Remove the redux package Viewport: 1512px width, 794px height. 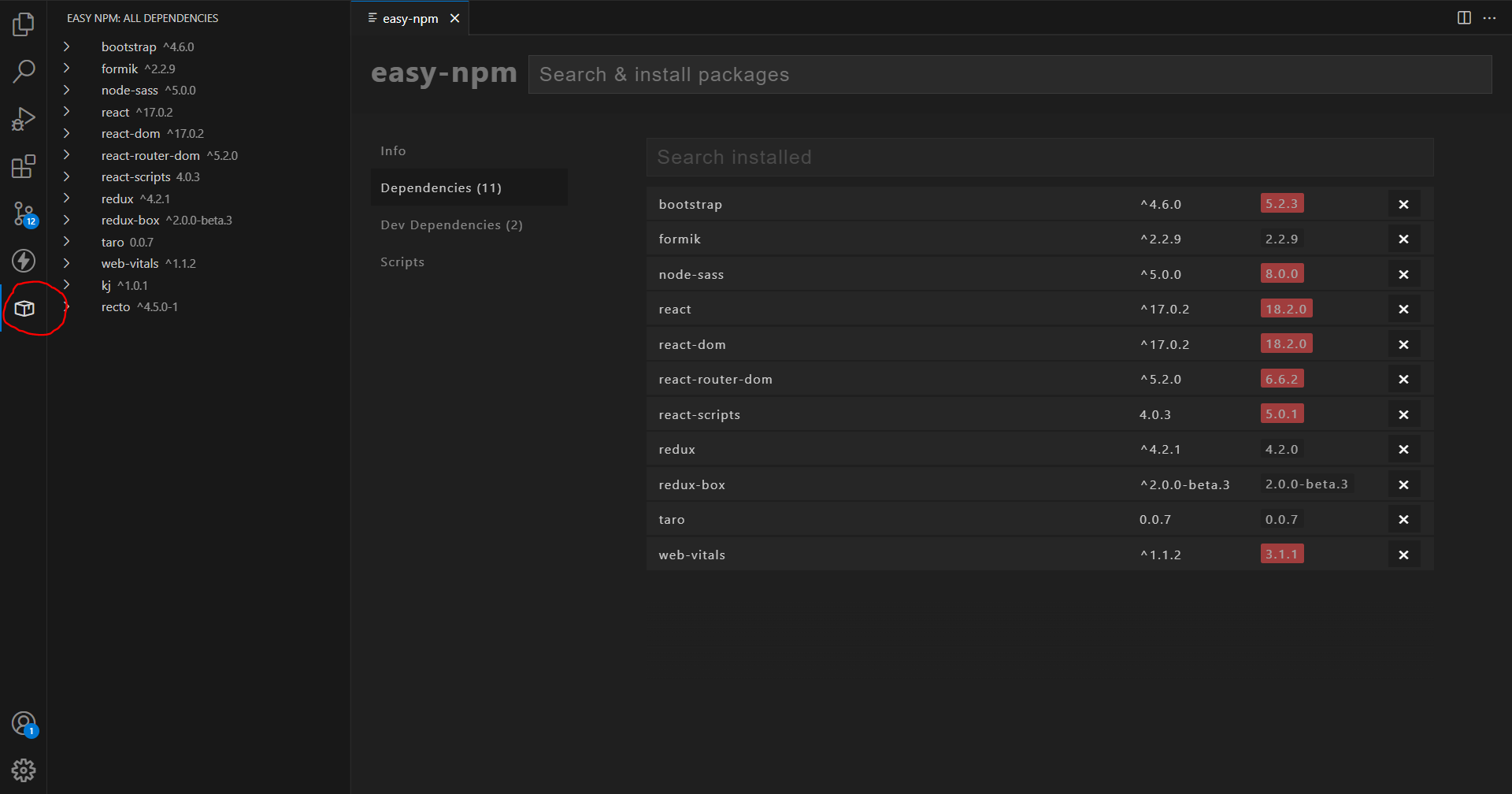tap(1403, 449)
